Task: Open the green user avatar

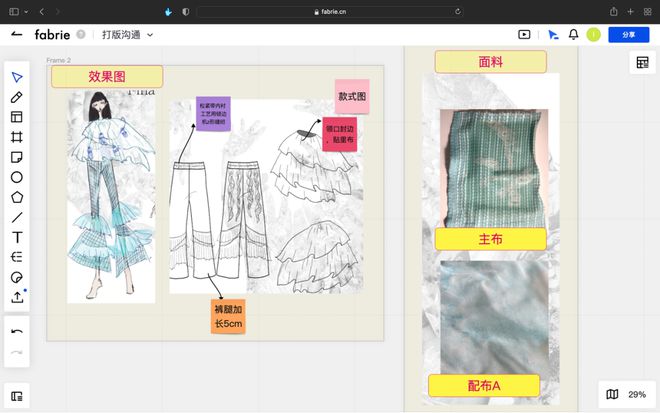Action: pyautogui.click(x=593, y=35)
